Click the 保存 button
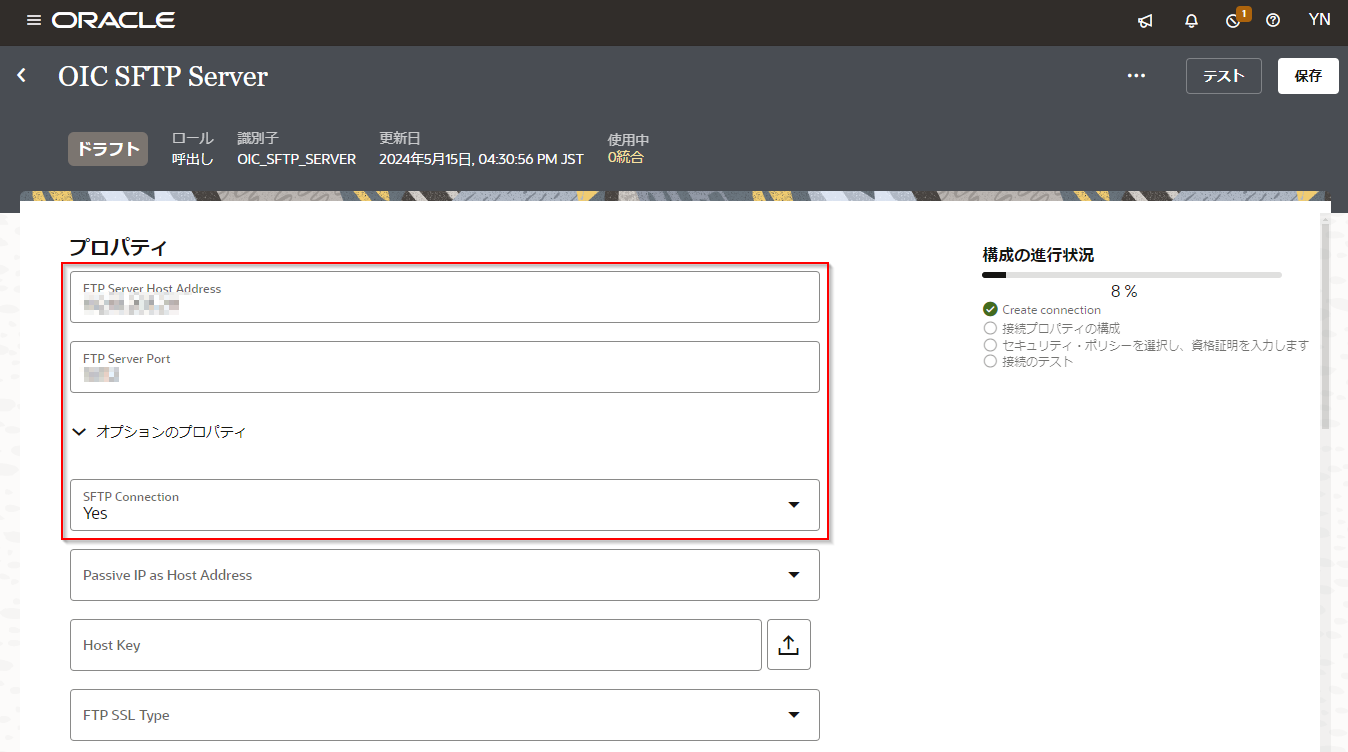Viewport: 1348px width, 752px height. pyautogui.click(x=1308, y=76)
